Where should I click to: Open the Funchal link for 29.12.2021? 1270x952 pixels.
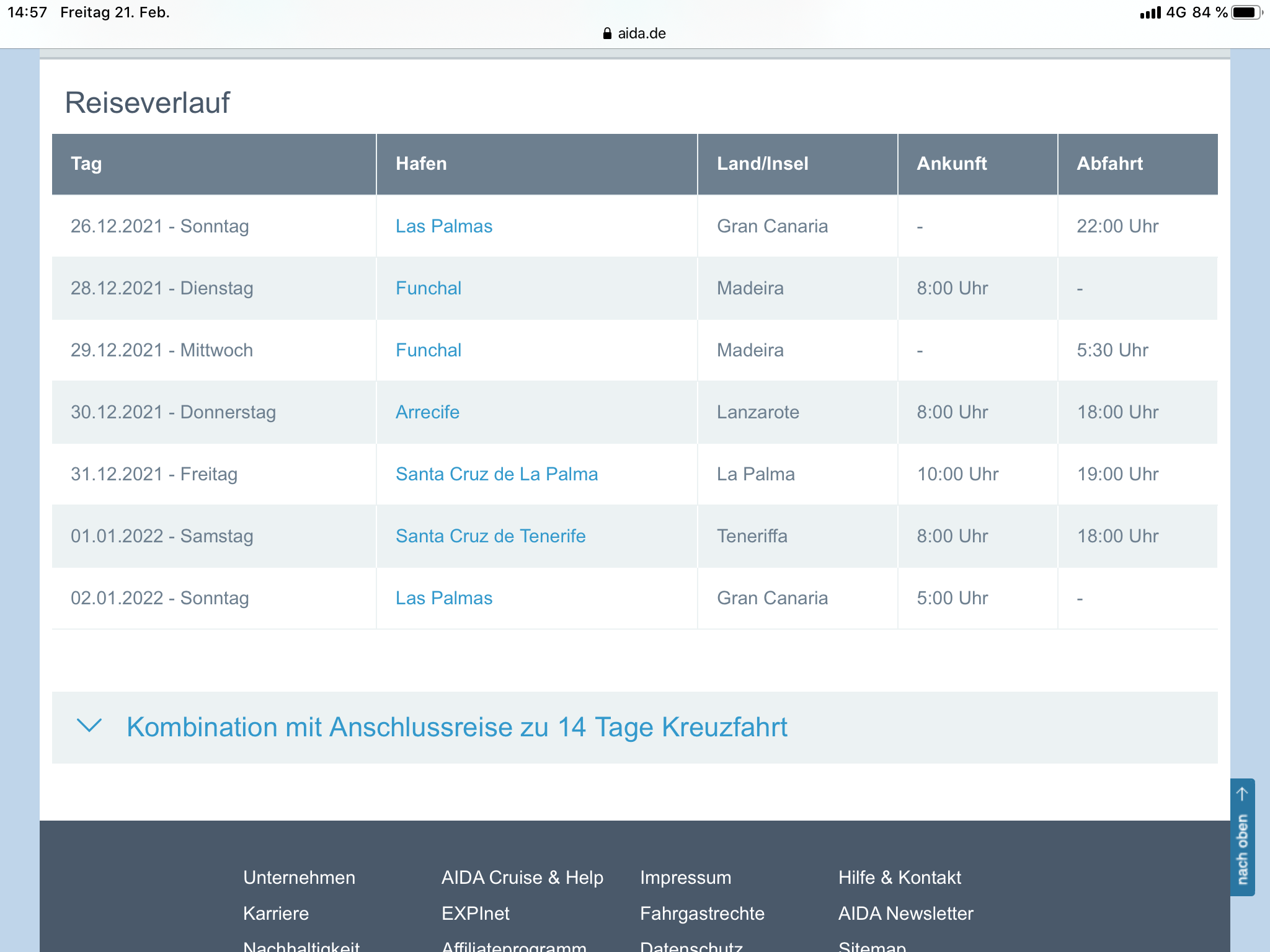point(428,350)
